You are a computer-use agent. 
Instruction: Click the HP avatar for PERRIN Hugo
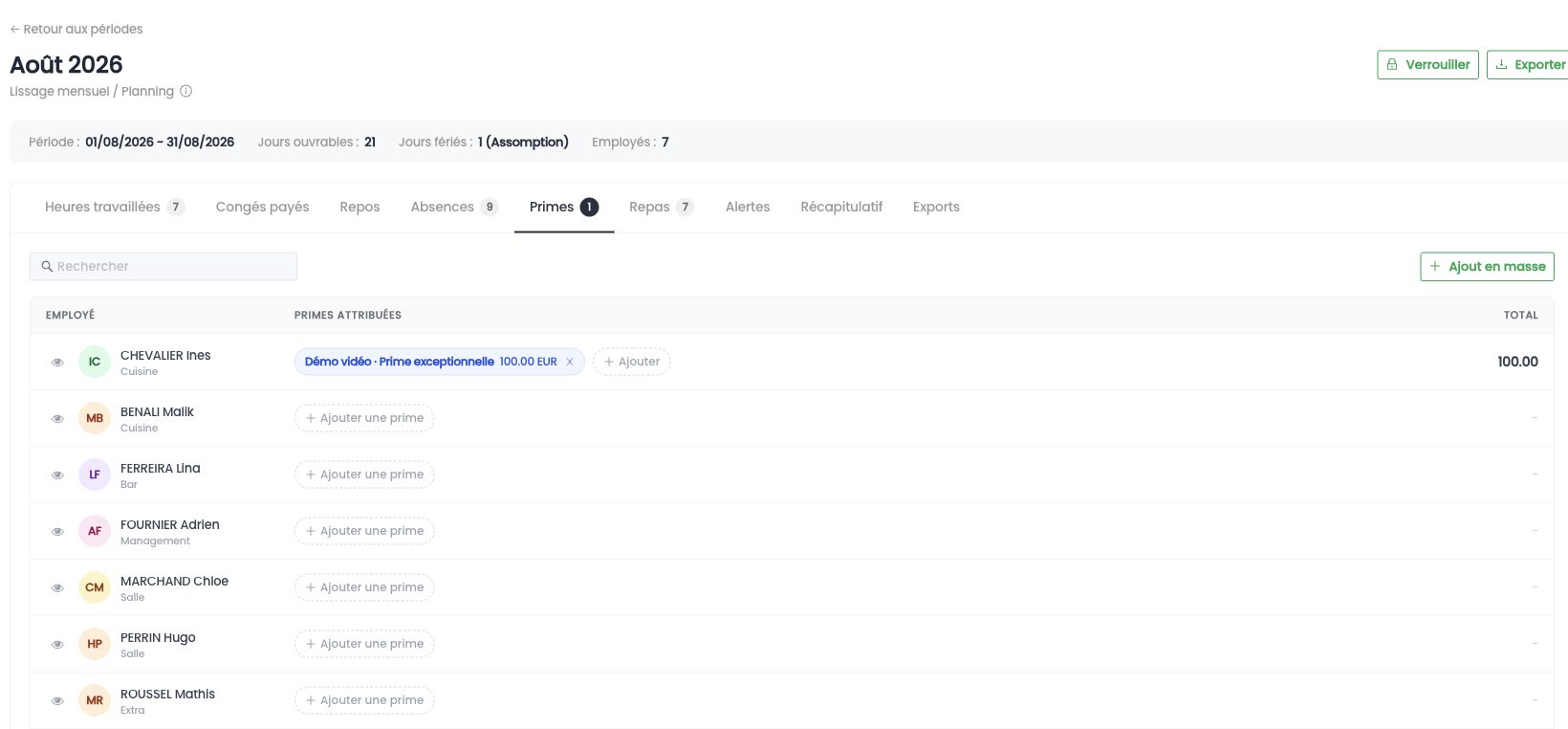coord(95,644)
